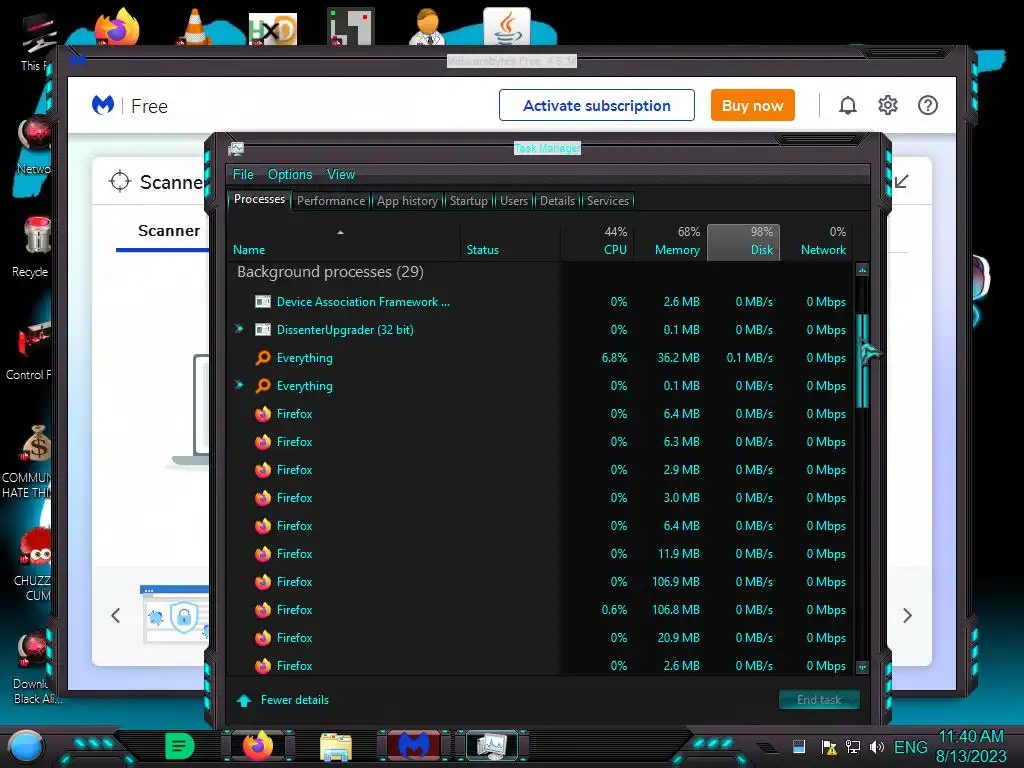Select the Scanner tab in Malwarebytes
The image size is (1024, 768).
click(168, 231)
